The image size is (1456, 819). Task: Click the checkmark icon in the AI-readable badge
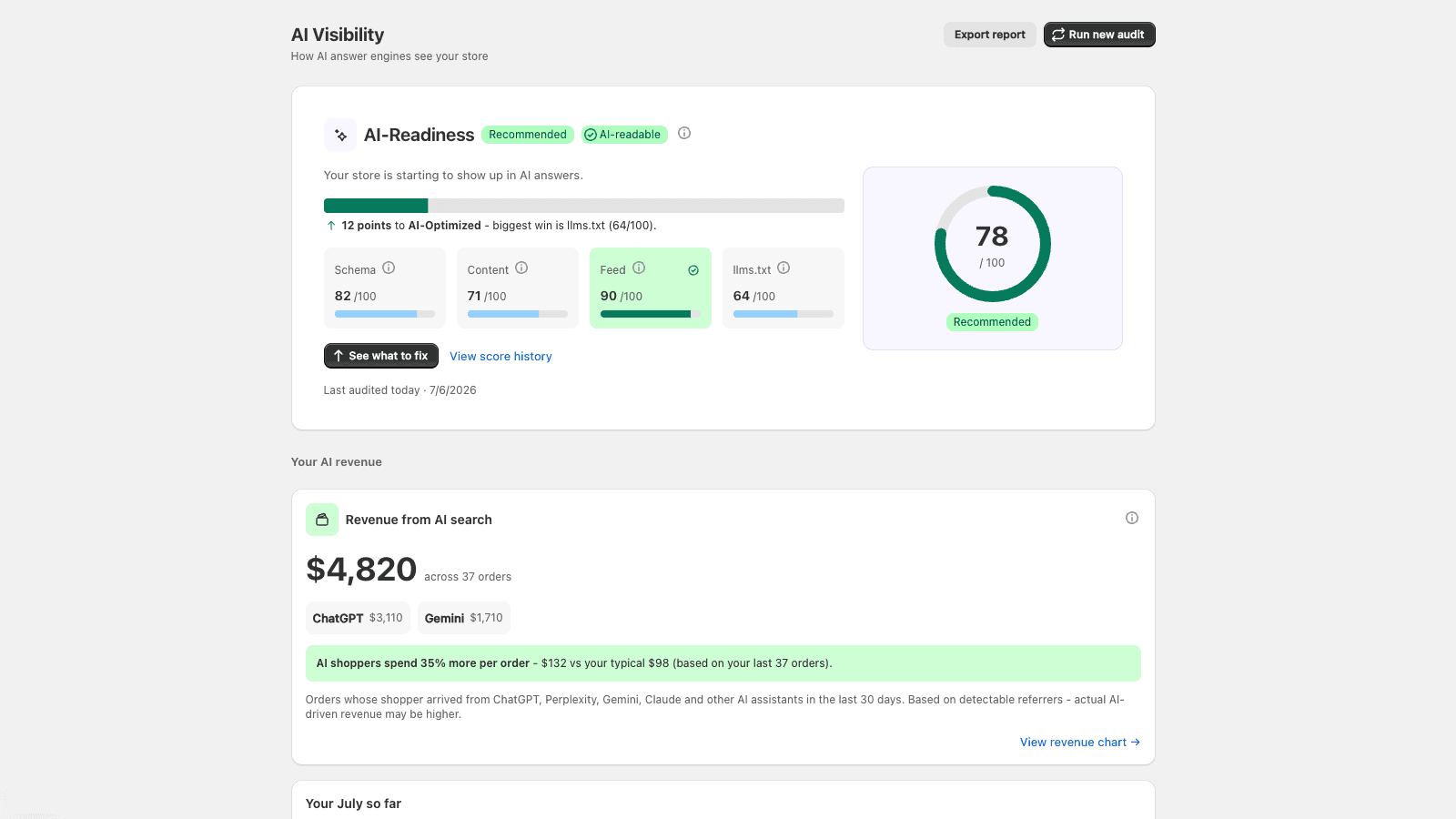point(591,135)
